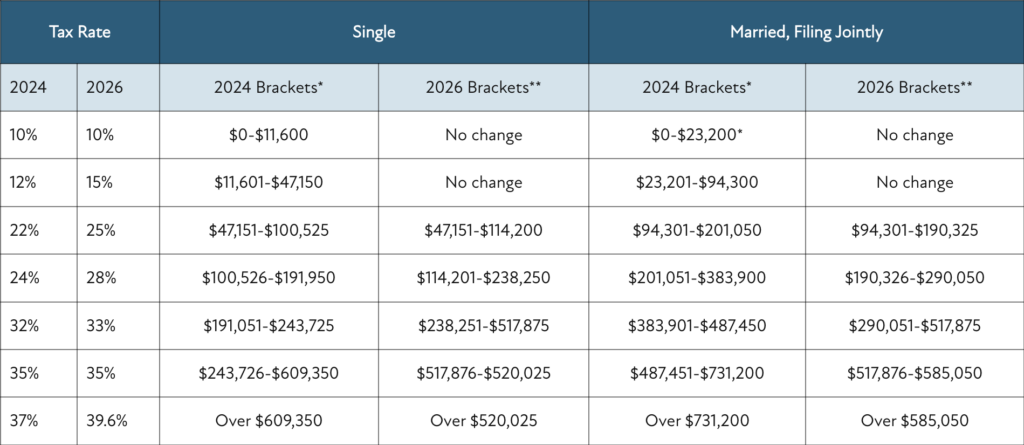Viewport: 1024px width, 445px height.
Task: Select the "Over $520,025" cell
Action: pyautogui.click(x=484, y=421)
